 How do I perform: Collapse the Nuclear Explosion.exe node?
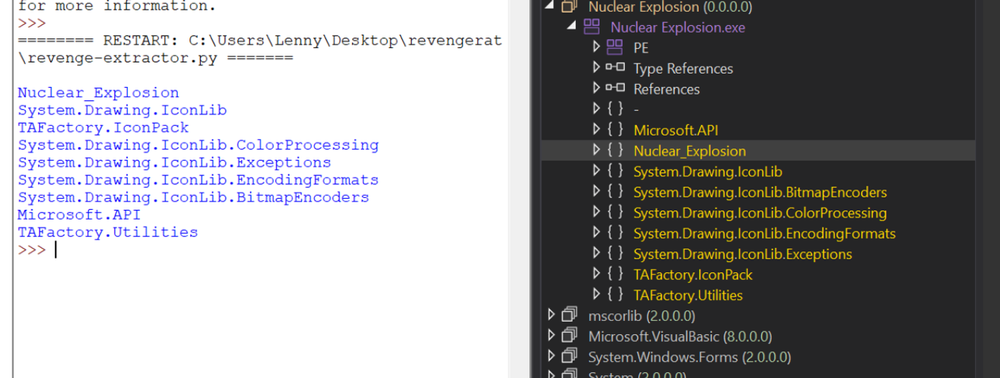pyautogui.click(x=572, y=27)
